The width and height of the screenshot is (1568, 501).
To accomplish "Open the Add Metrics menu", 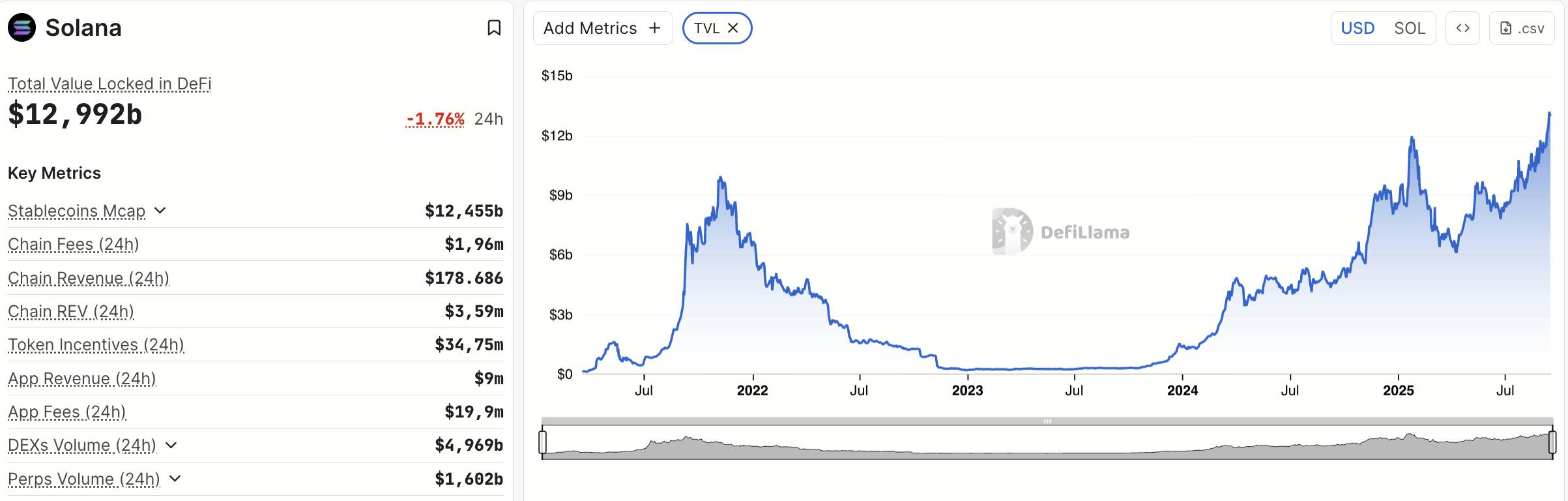I will 603,28.
